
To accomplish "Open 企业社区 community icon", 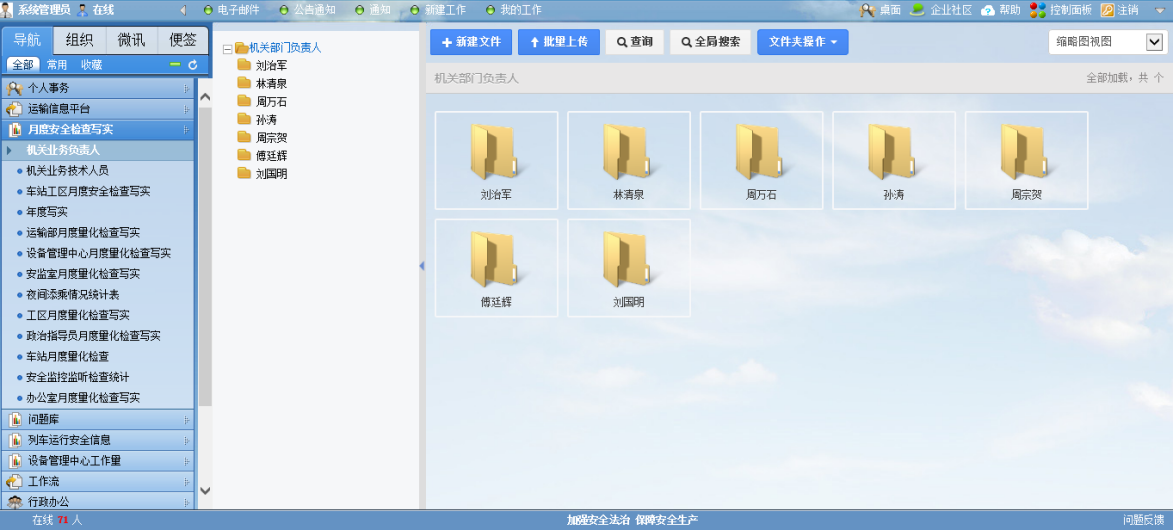I will point(917,10).
